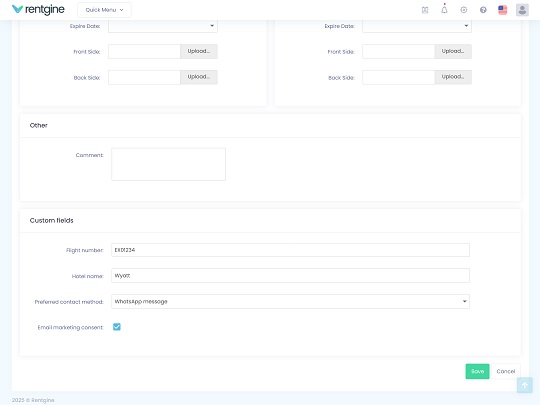Open Preferred contact method dropdown
The height and width of the screenshot is (405, 540).
tap(290, 301)
